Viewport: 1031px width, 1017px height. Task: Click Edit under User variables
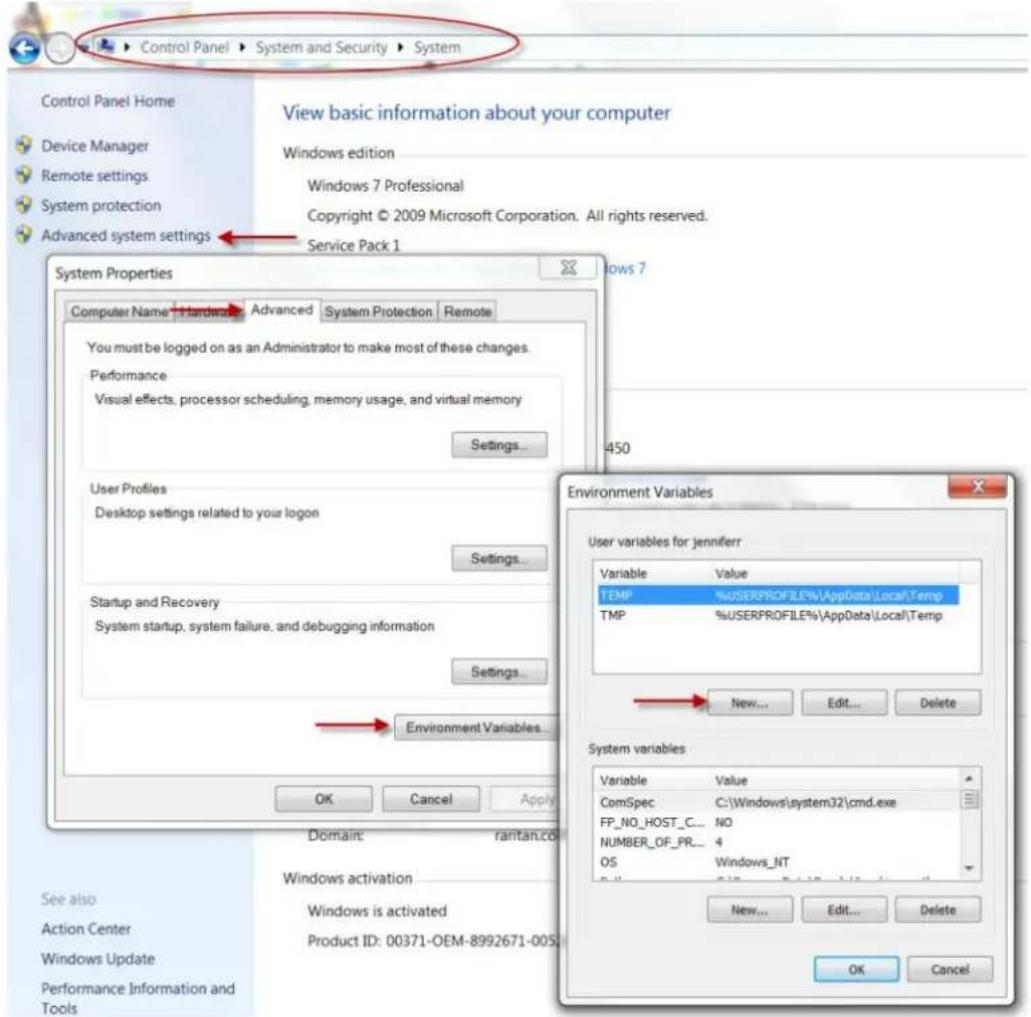844,703
